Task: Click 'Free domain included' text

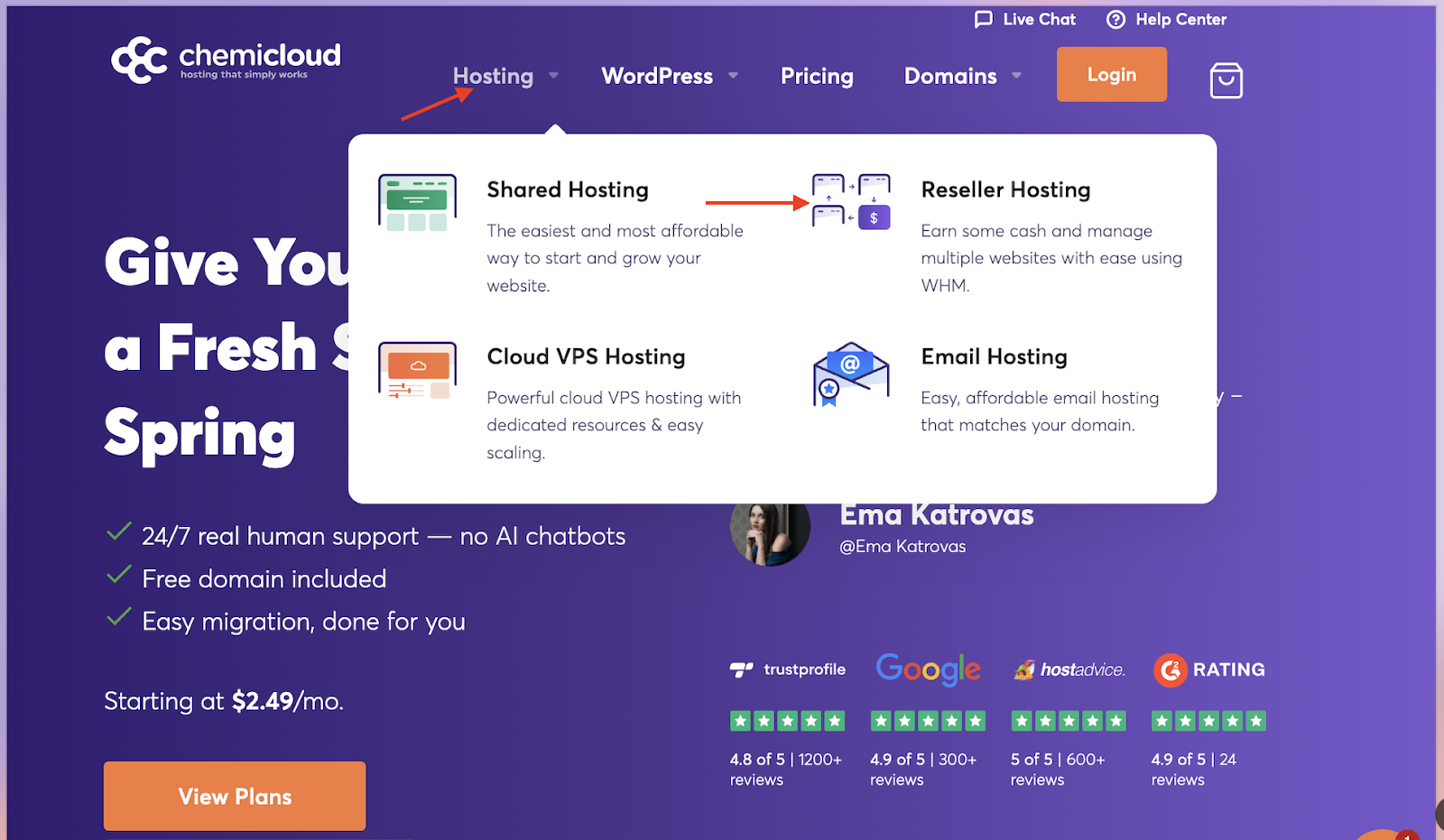Action: click(x=264, y=578)
